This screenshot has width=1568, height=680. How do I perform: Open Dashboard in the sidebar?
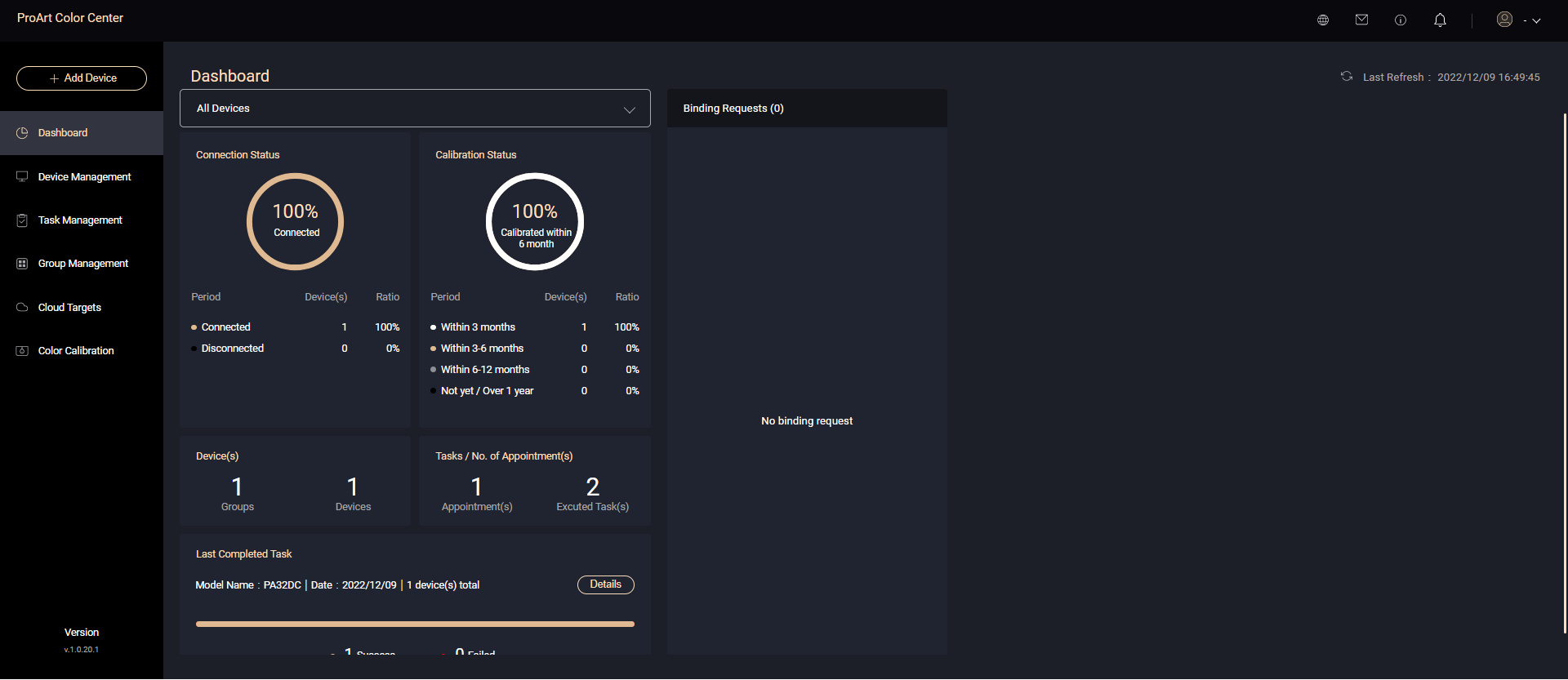point(82,133)
